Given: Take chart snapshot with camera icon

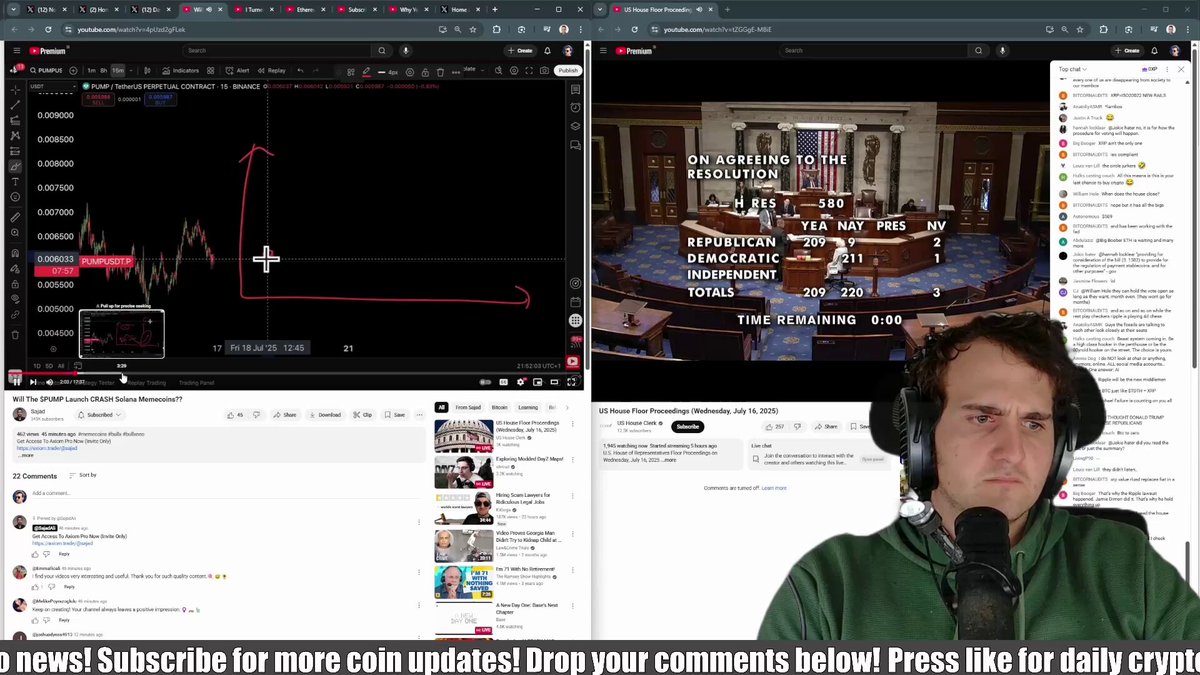Looking at the screenshot, I should click(544, 71).
